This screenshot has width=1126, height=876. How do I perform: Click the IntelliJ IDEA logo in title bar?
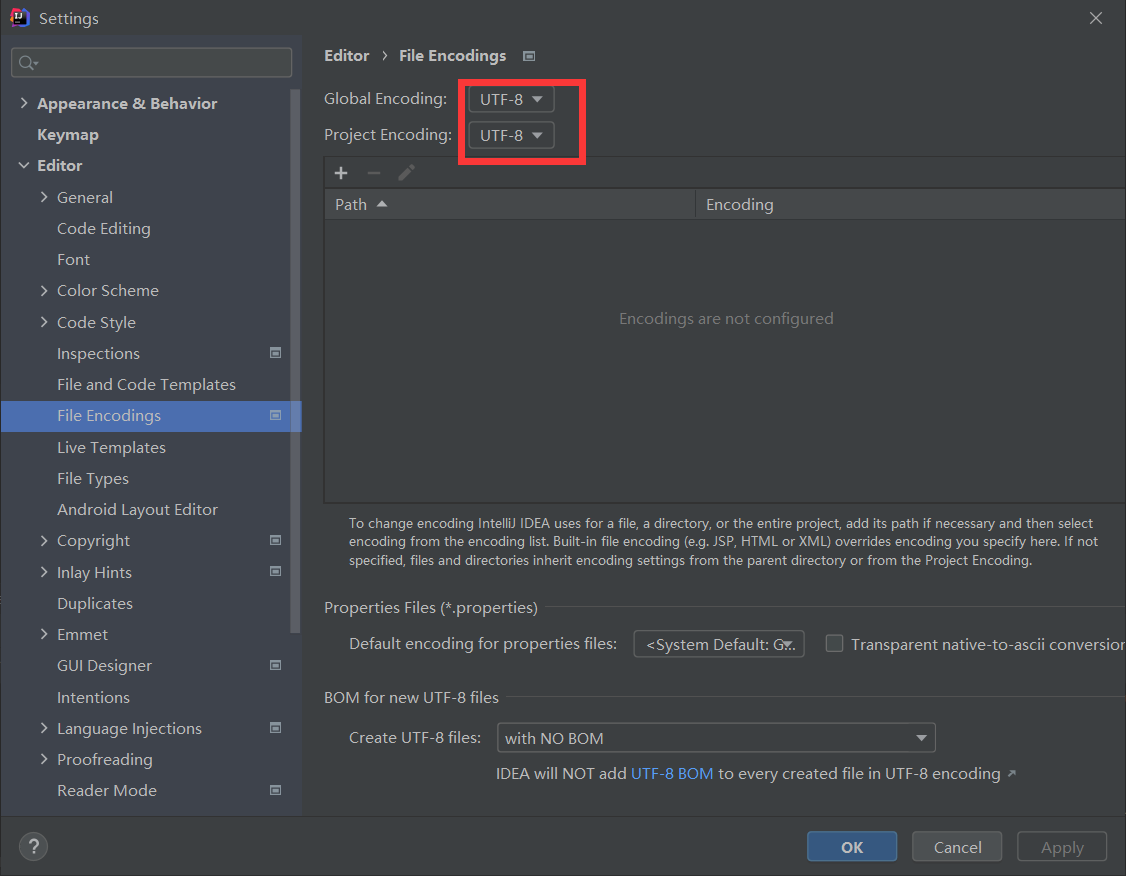point(20,17)
